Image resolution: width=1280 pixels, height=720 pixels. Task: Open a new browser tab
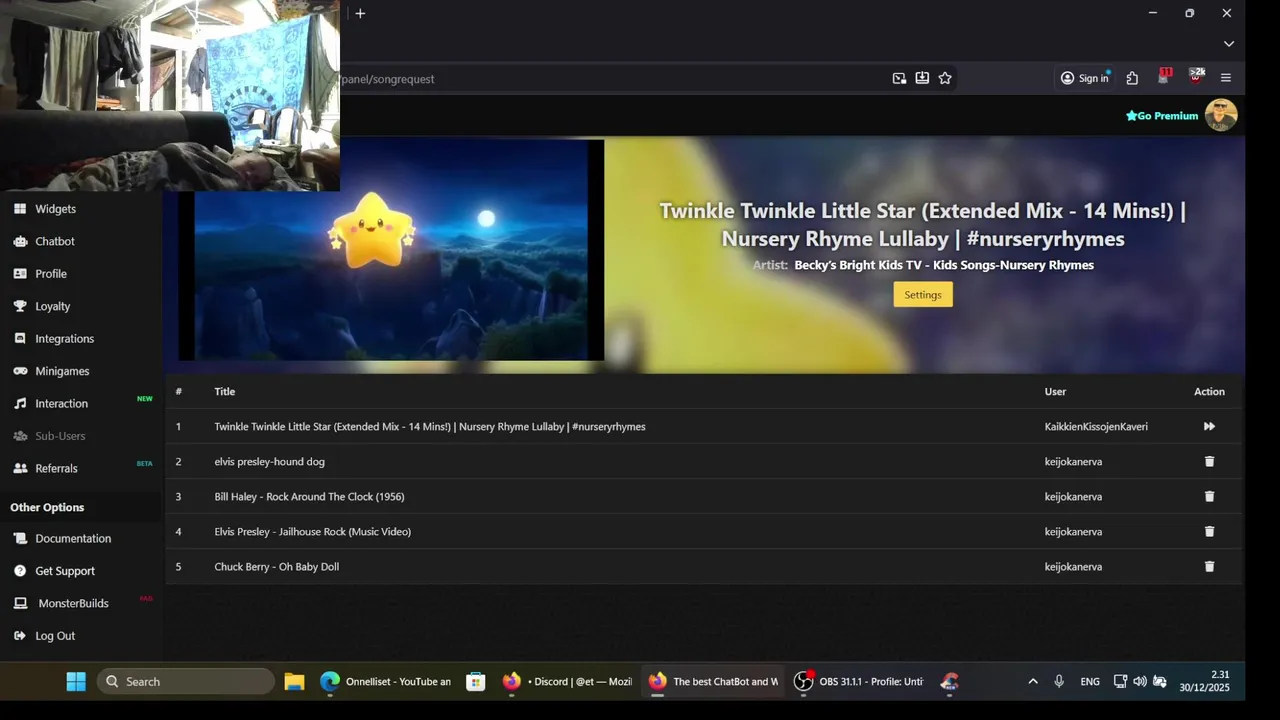tap(360, 13)
